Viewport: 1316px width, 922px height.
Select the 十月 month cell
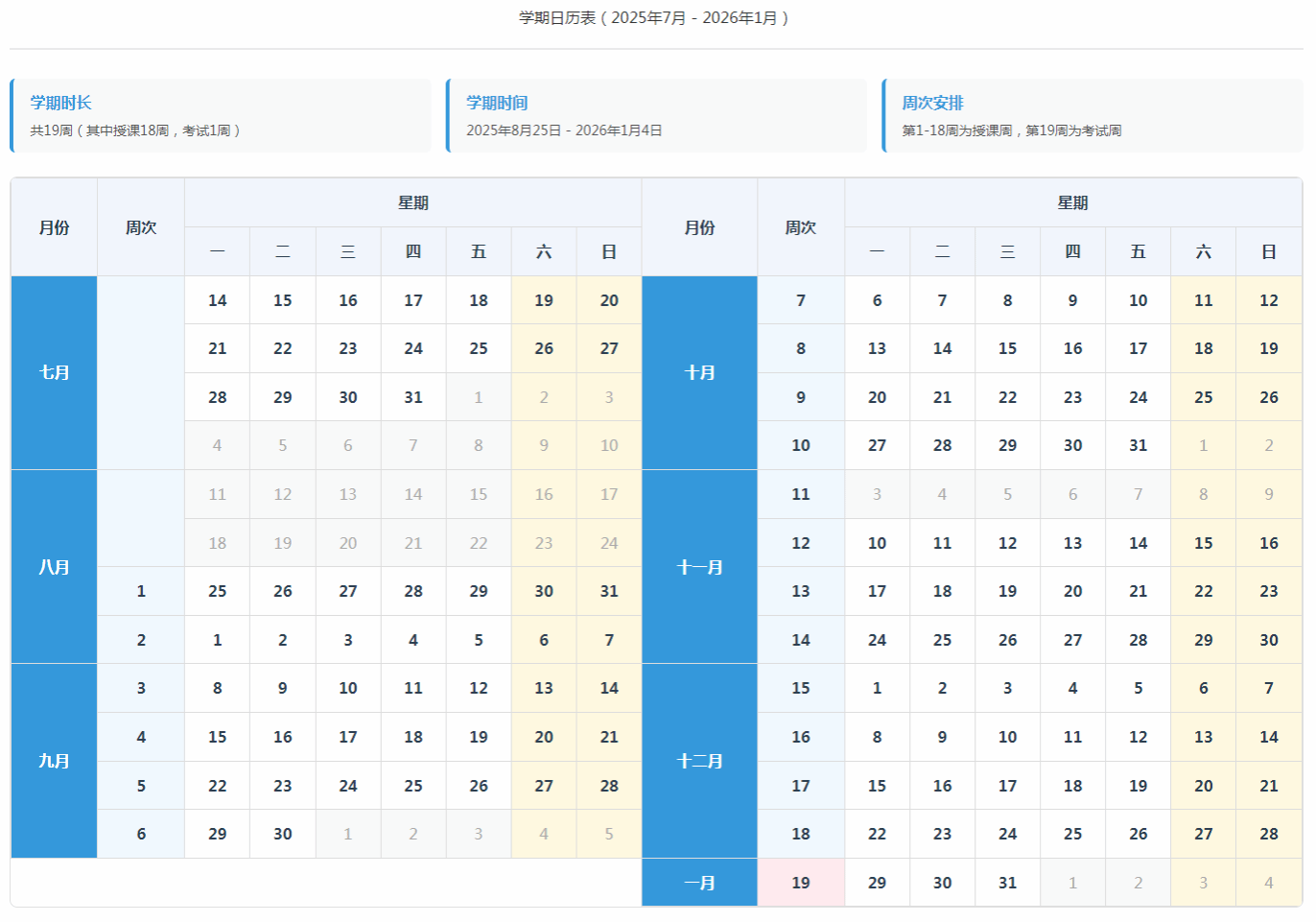pos(699,372)
